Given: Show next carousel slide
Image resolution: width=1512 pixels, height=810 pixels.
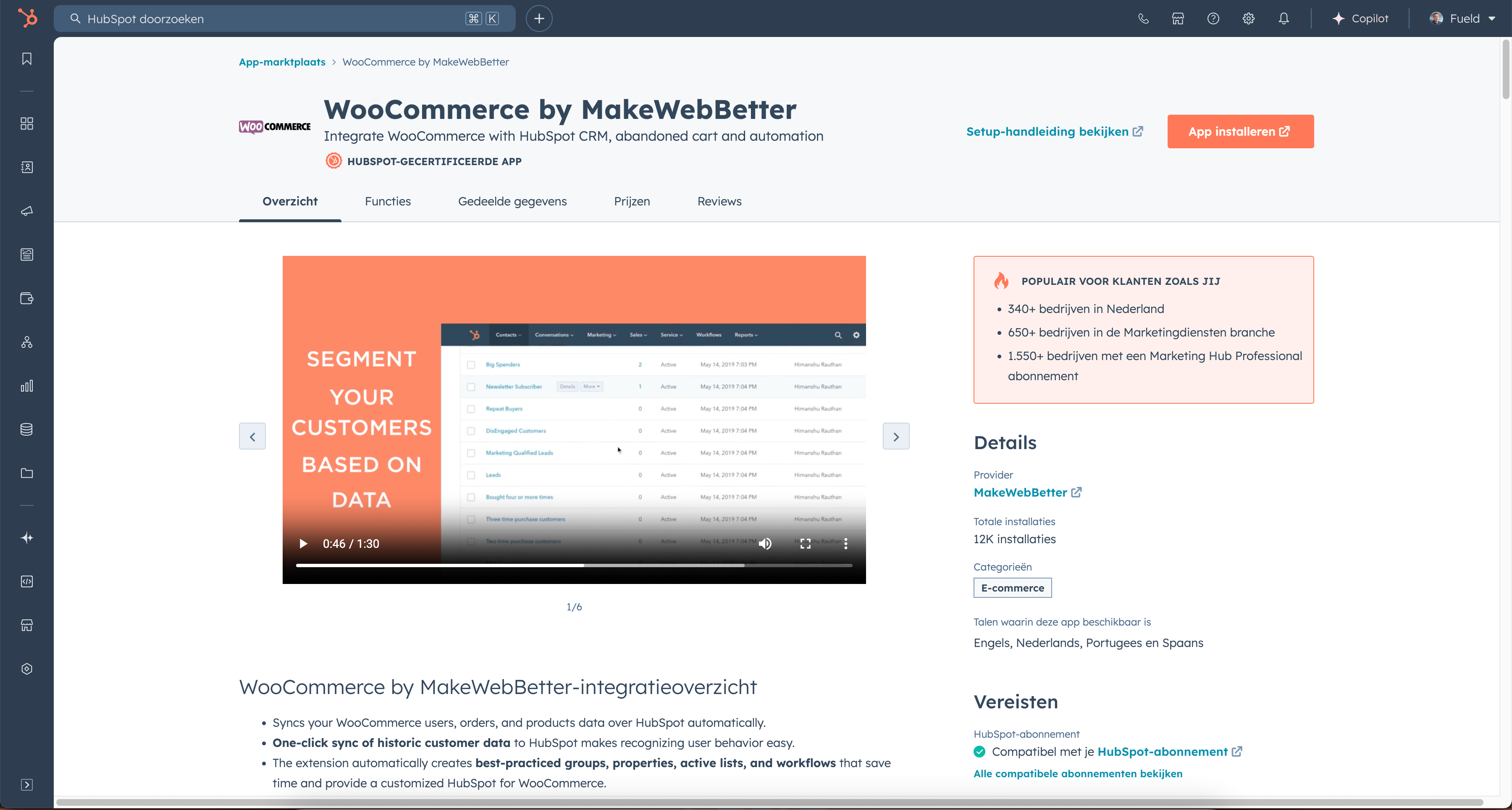Looking at the screenshot, I should point(896,436).
